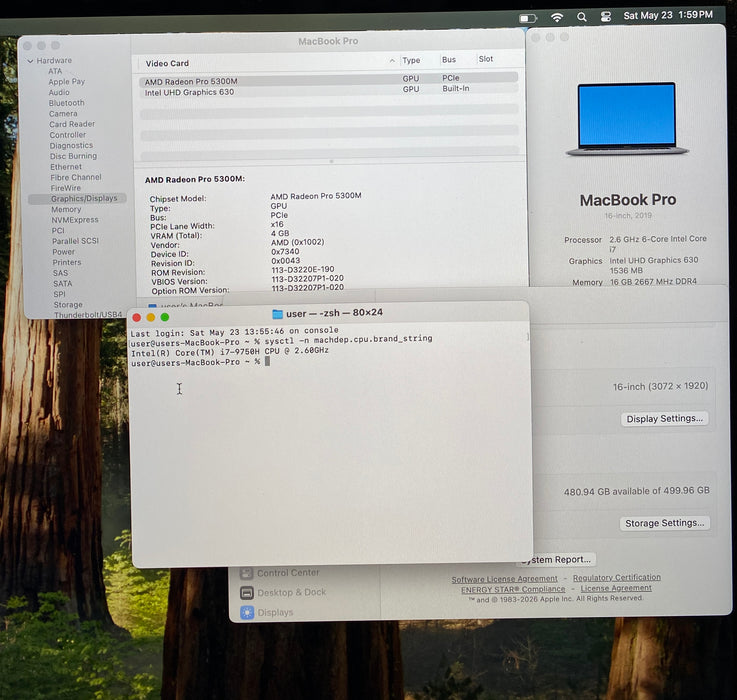Sort by Type column header

411,60
